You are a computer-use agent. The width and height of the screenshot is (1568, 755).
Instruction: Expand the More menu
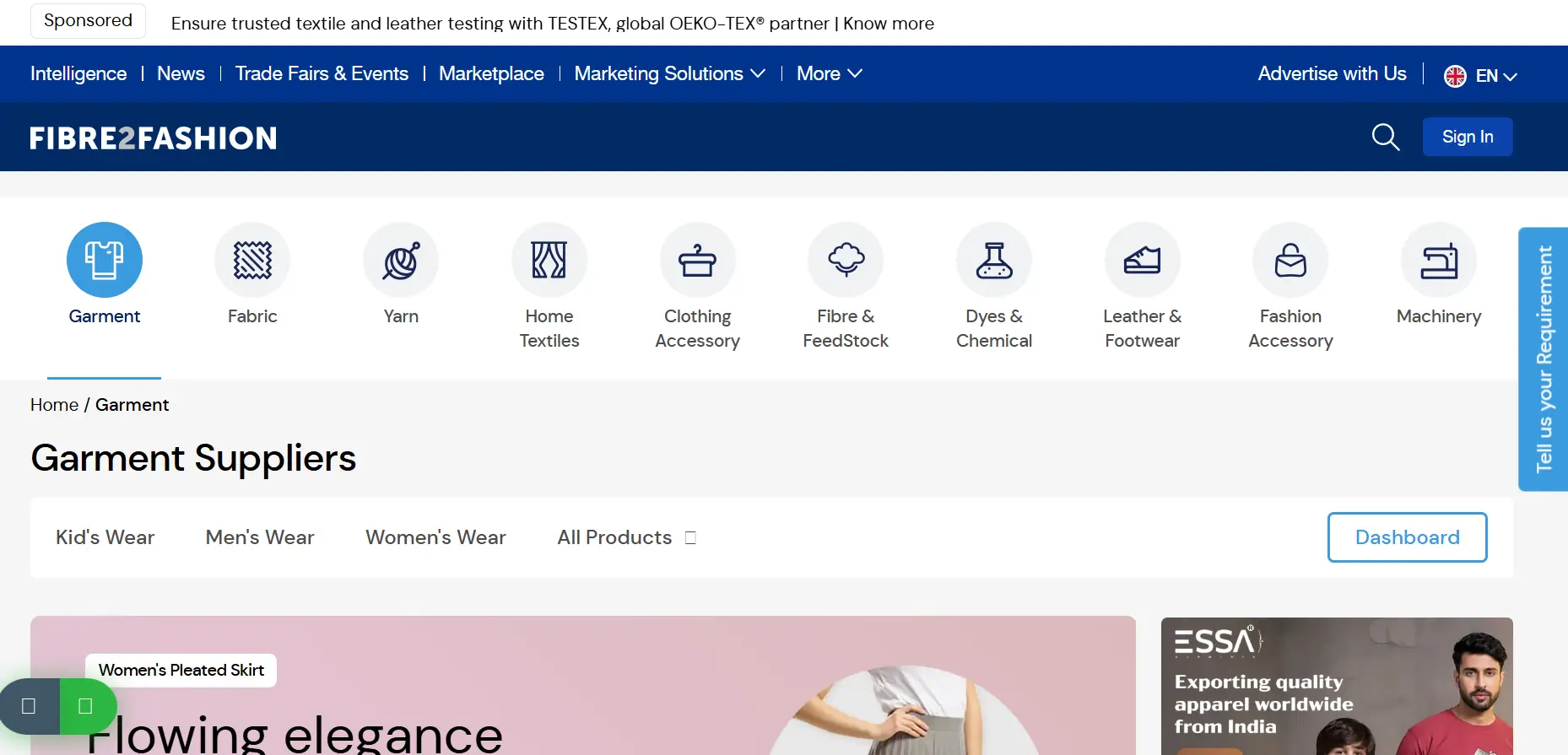830,73
